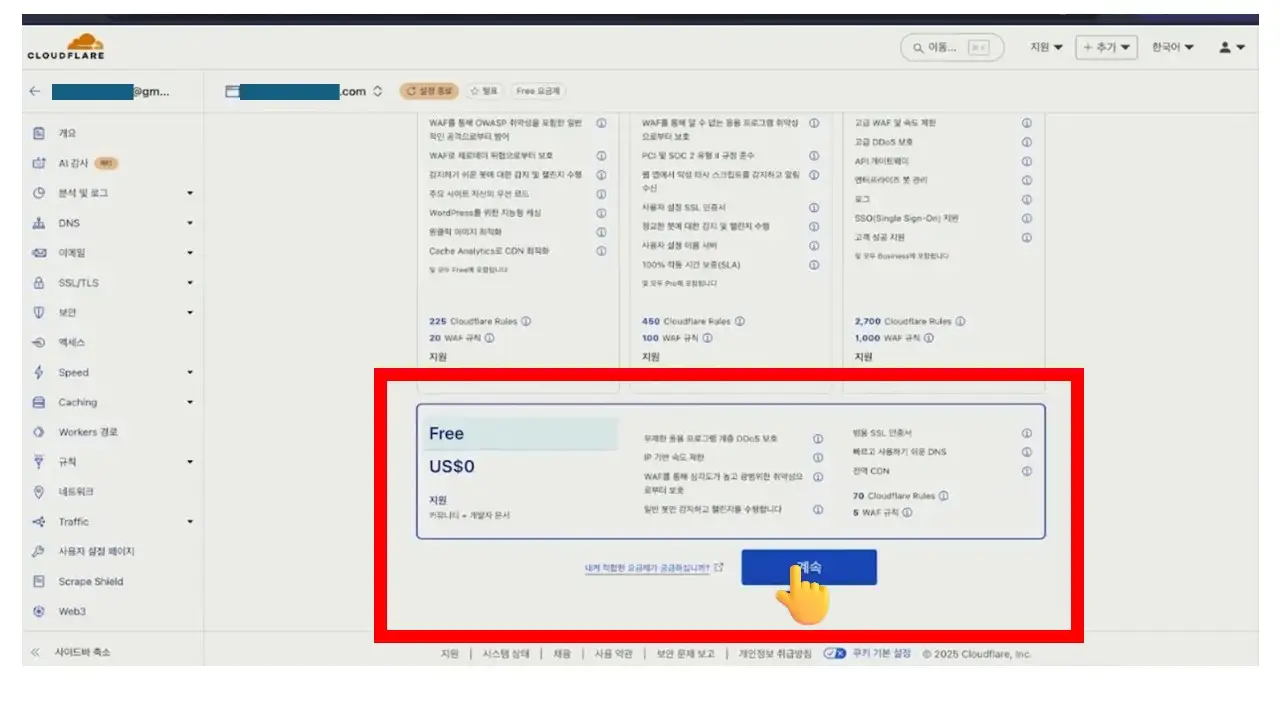Click info icon next to 2,700 Cloudflare Rules

click(x=960, y=322)
